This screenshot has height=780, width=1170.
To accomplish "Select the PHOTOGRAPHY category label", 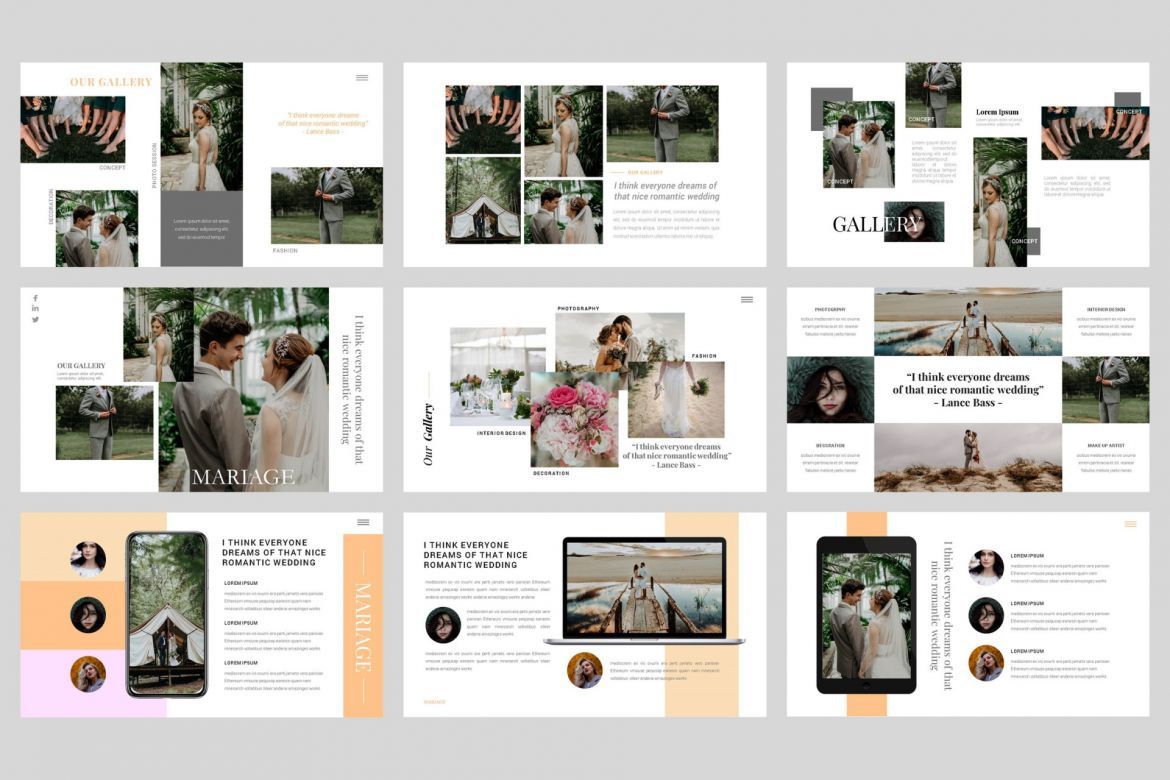I will pos(578,310).
